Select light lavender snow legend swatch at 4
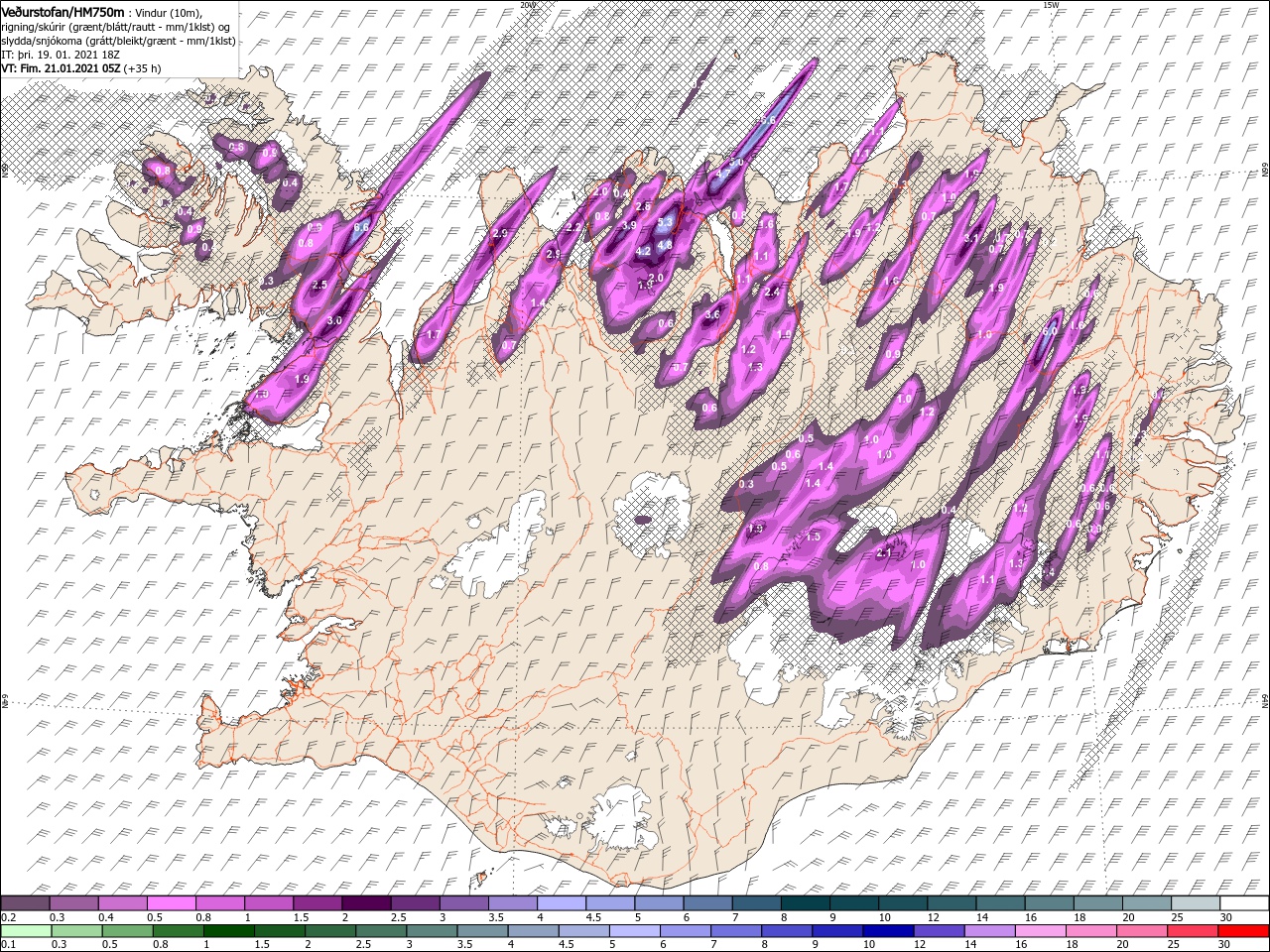The height and width of the screenshot is (952, 1270). click(561, 903)
